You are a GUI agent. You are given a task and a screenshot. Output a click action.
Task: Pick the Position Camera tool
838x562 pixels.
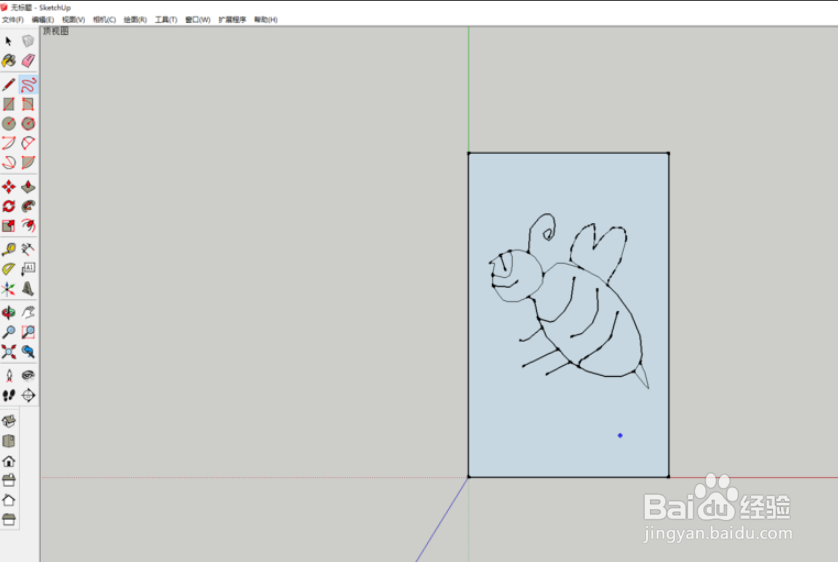pos(9,376)
